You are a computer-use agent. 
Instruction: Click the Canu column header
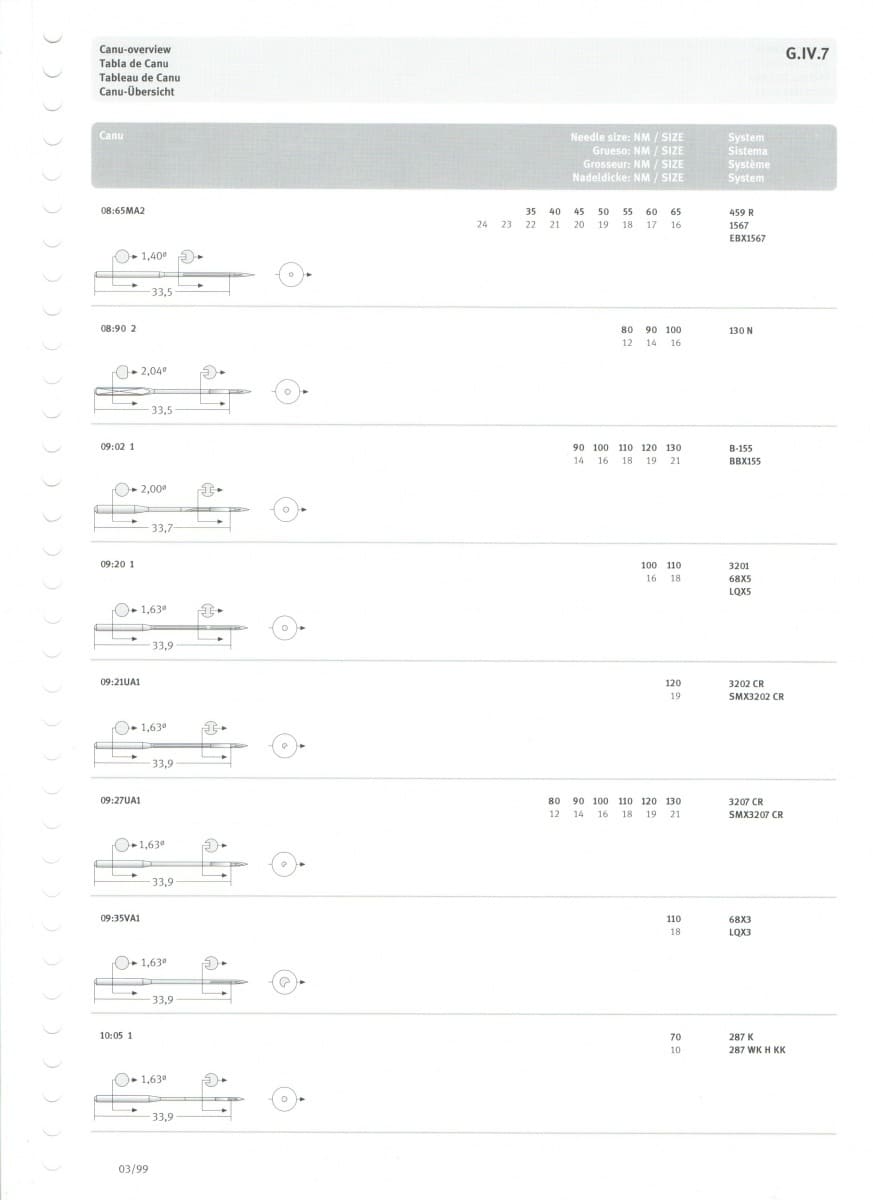coord(112,135)
